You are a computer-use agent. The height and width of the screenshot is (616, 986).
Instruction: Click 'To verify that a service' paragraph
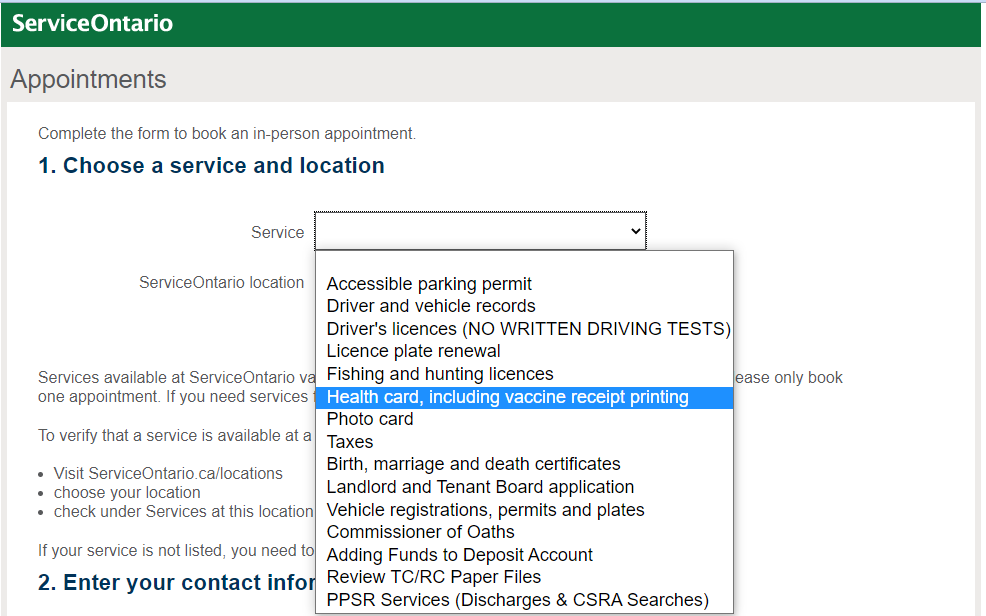[x=175, y=436]
